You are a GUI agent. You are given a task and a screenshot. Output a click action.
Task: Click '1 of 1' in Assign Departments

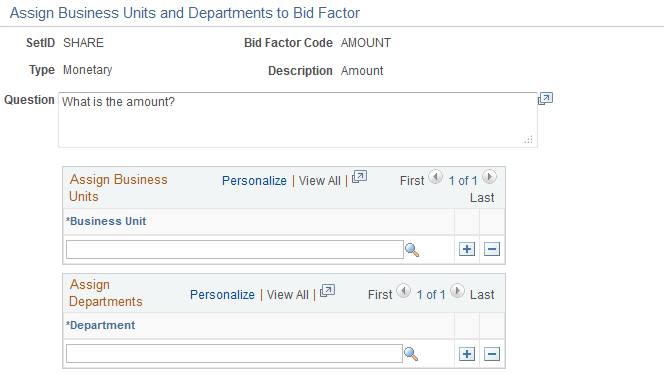[431, 295]
